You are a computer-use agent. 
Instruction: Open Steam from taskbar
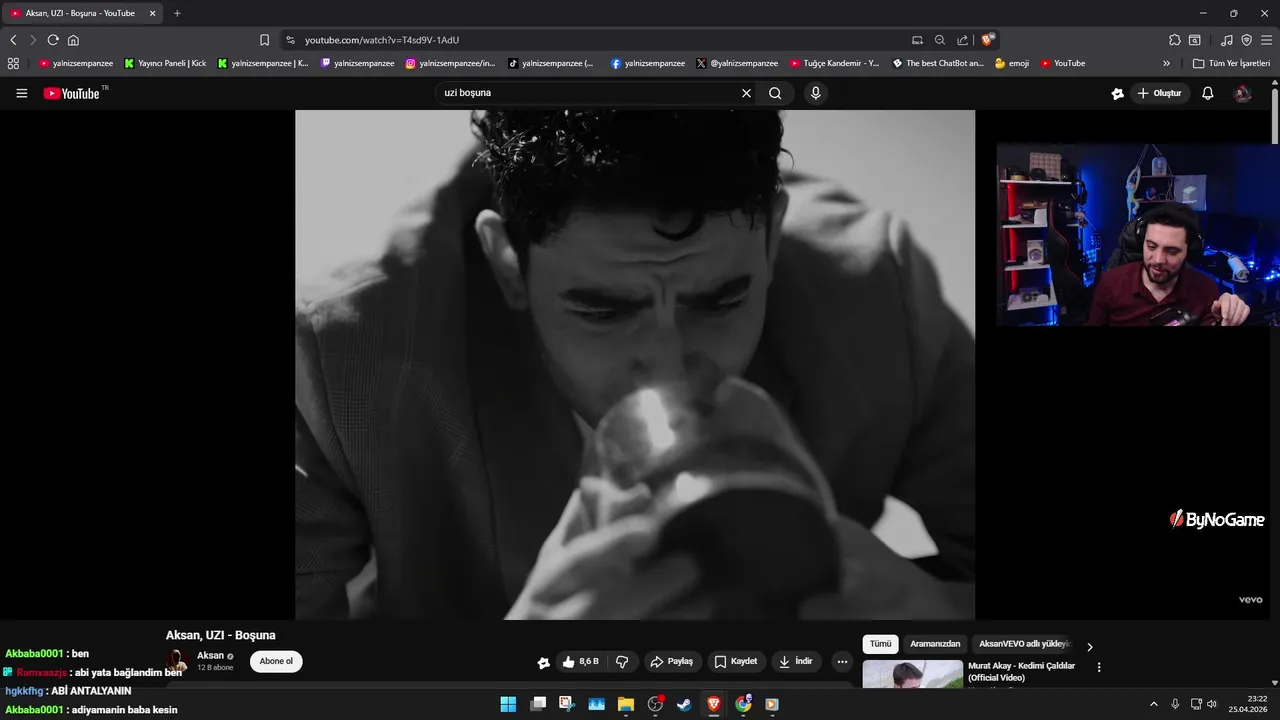coord(684,704)
